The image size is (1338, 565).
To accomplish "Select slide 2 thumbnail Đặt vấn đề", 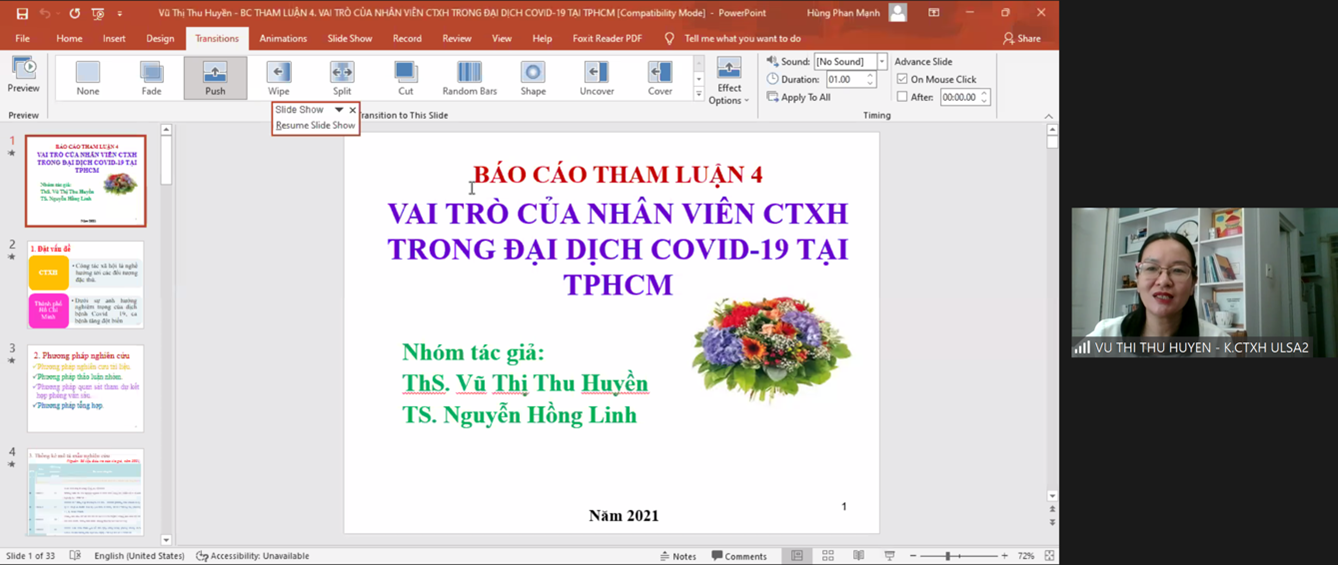I will [x=86, y=284].
